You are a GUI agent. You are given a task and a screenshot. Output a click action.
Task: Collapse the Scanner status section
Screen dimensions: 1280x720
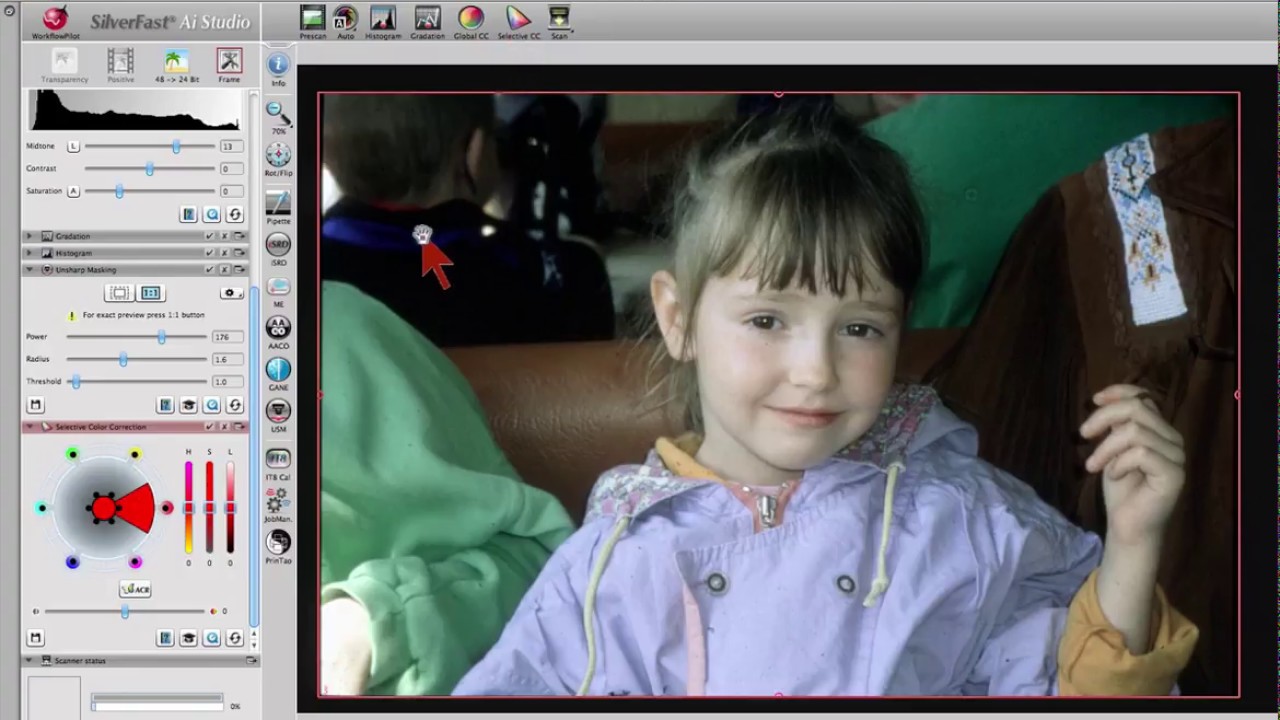29,661
